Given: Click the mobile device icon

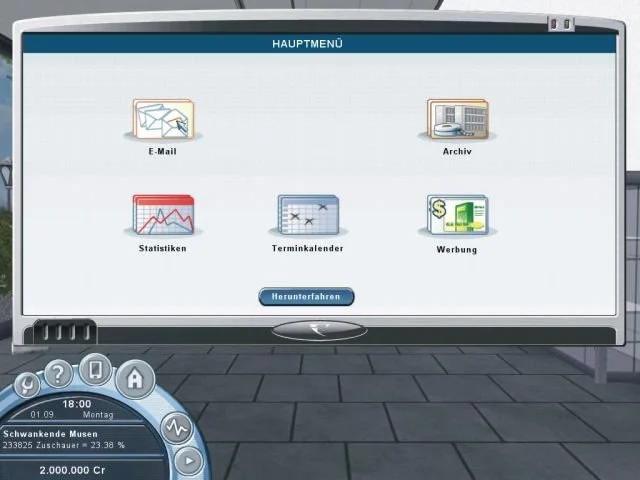Looking at the screenshot, I should click(x=96, y=369).
